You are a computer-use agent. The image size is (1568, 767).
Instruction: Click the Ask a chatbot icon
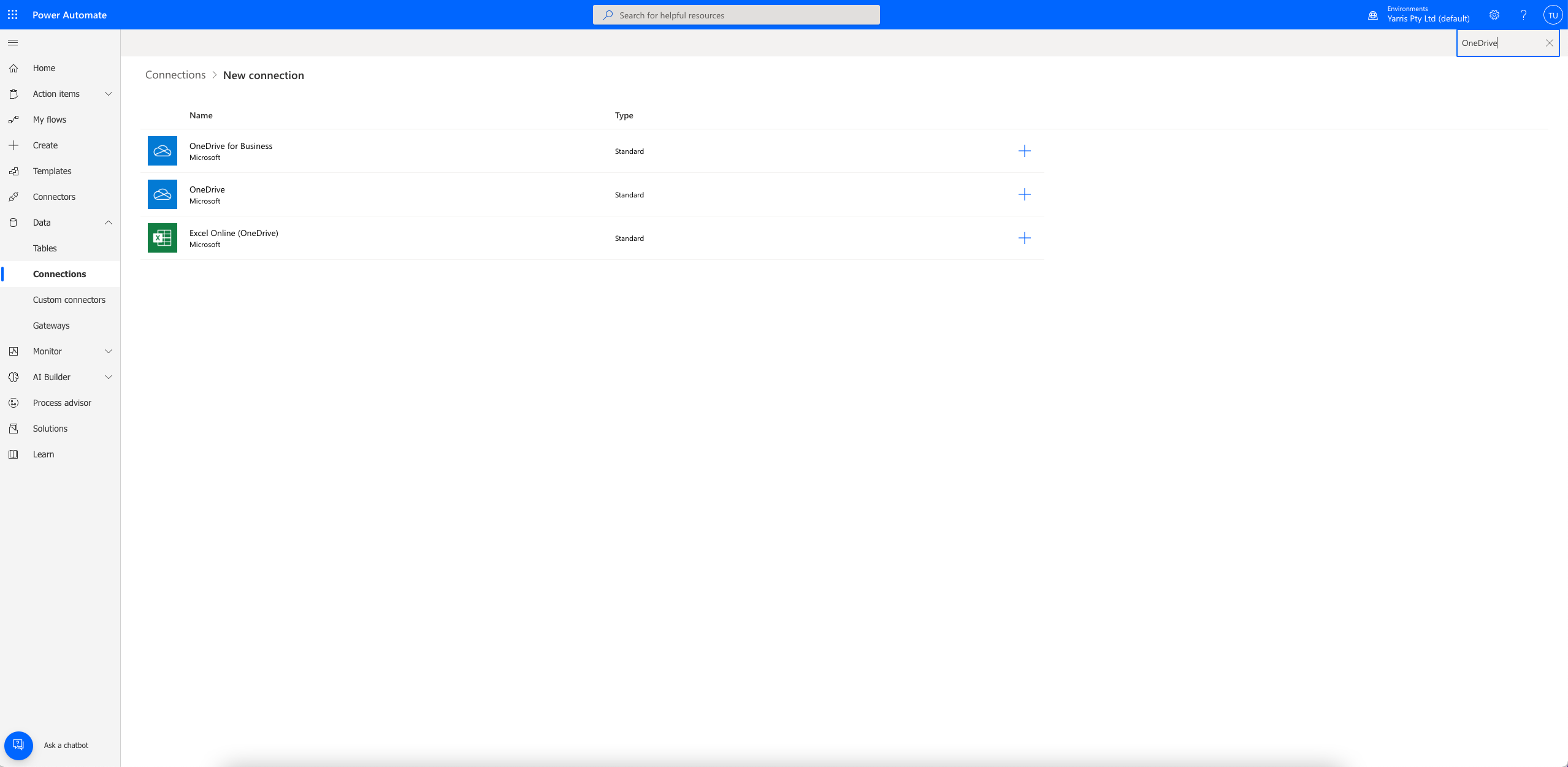coord(18,745)
